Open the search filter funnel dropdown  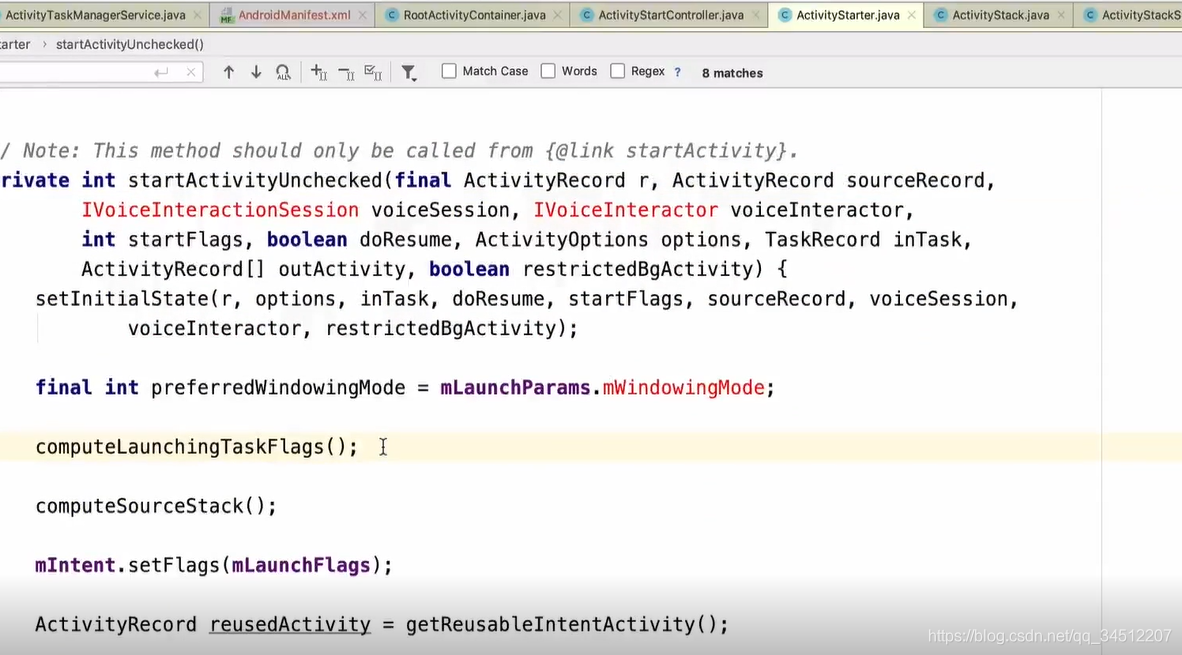tap(409, 72)
